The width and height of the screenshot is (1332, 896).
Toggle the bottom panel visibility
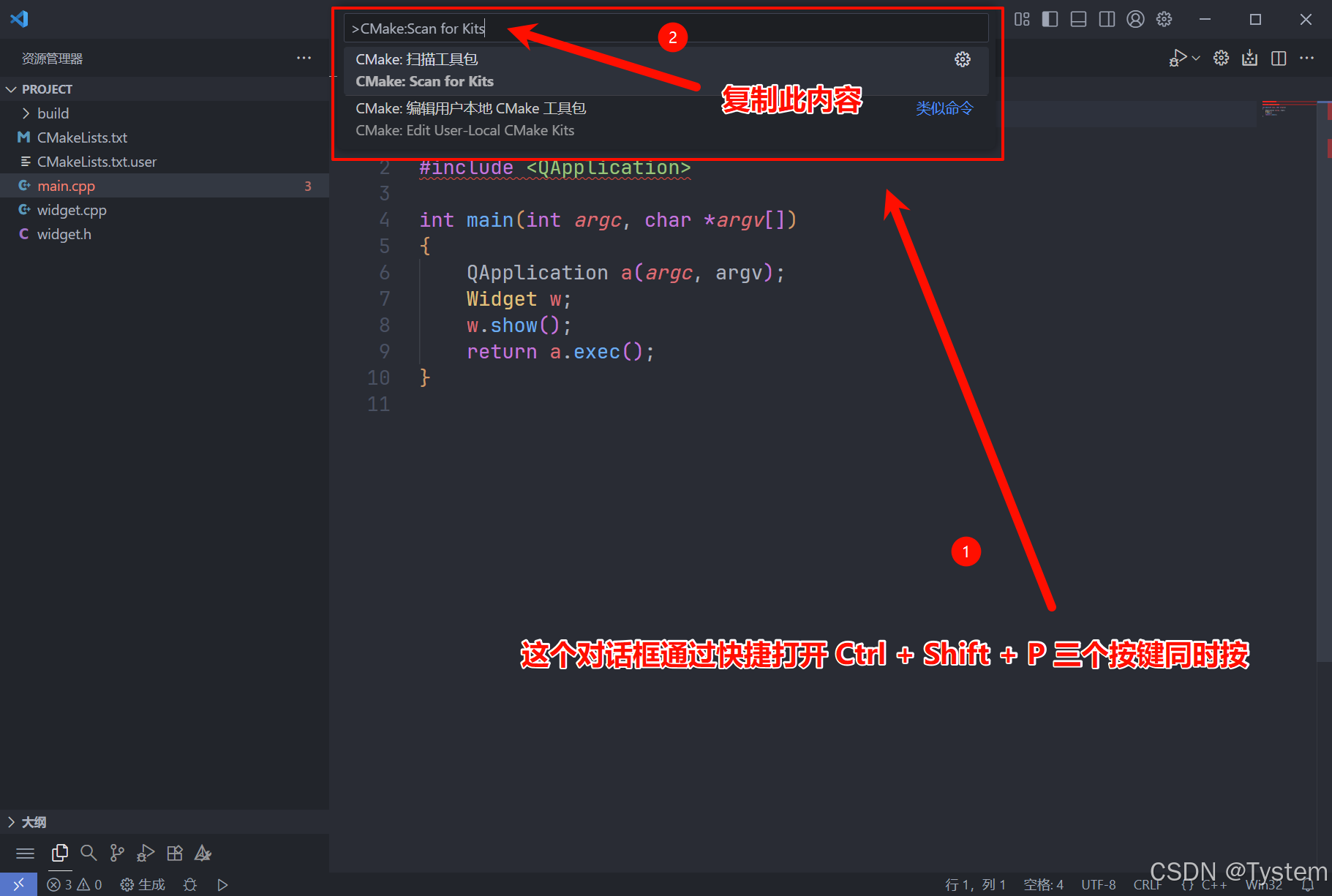click(x=1078, y=19)
